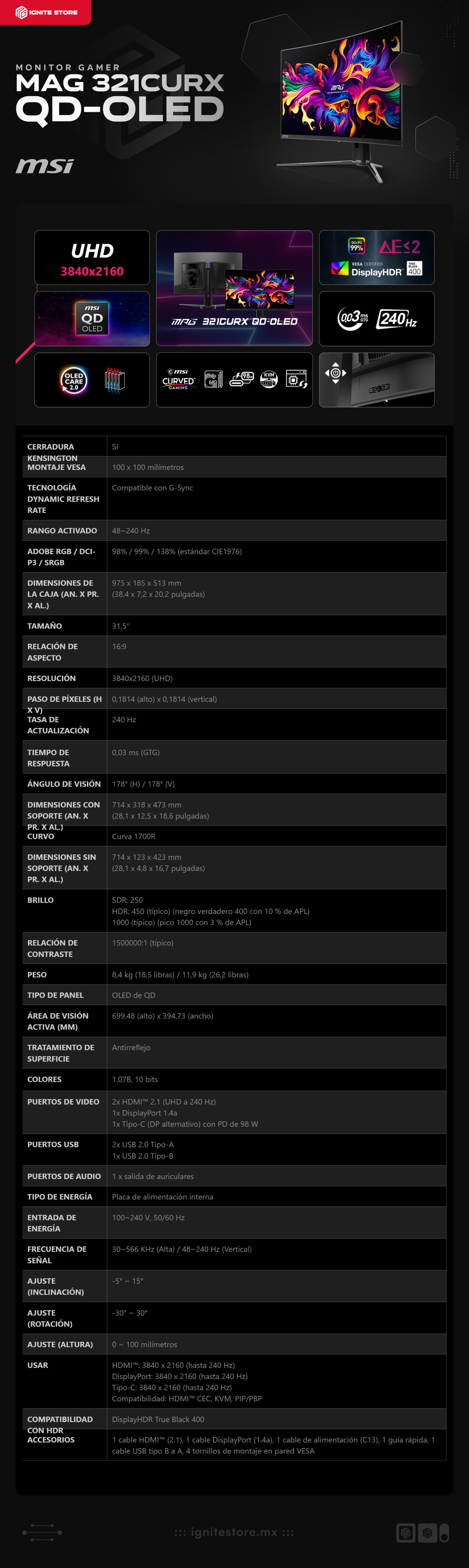Click the MSI Curved Gaming badge
Image resolution: width=469 pixels, height=1568 pixels.
point(178,379)
